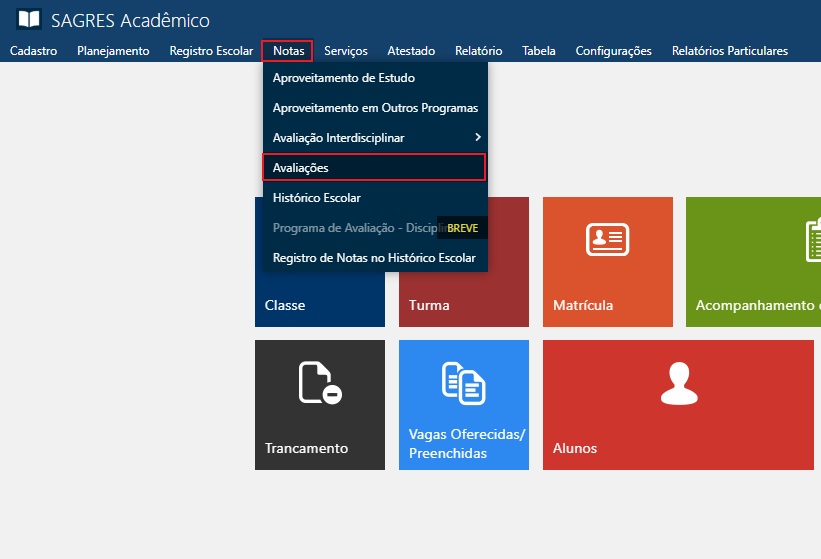This screenshot has height=559, width=821.
Task: Expand the Avaliação Interdisciplinar submenu arrow
Action: 477,137
